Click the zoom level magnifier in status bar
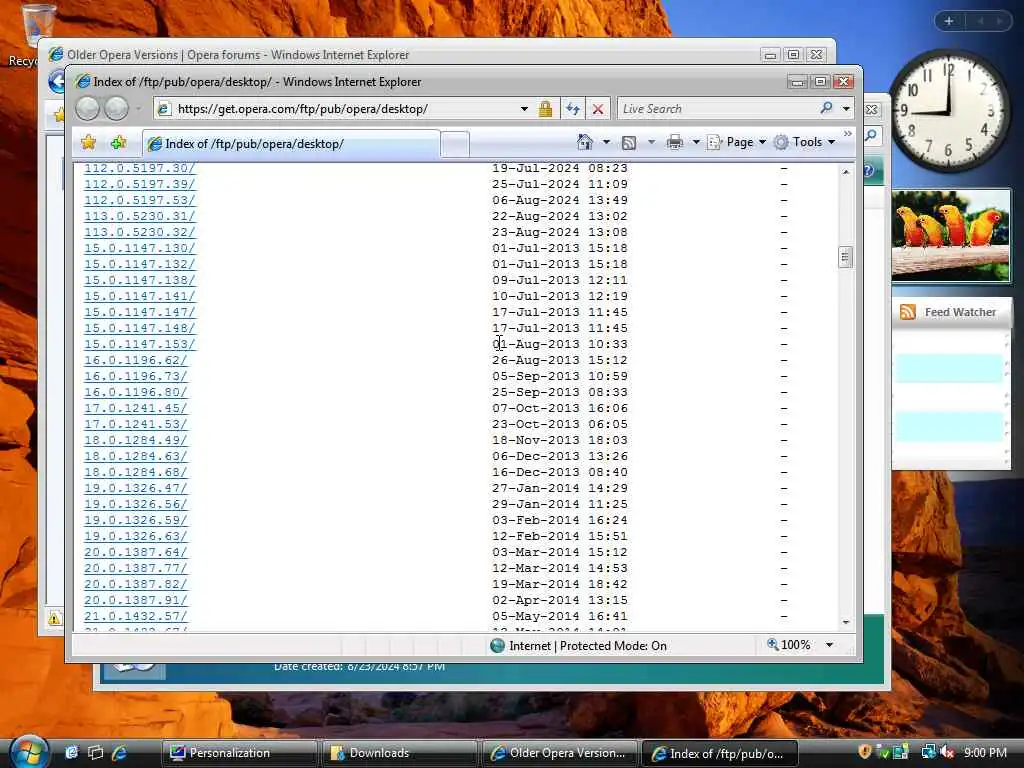 (773, 645)
